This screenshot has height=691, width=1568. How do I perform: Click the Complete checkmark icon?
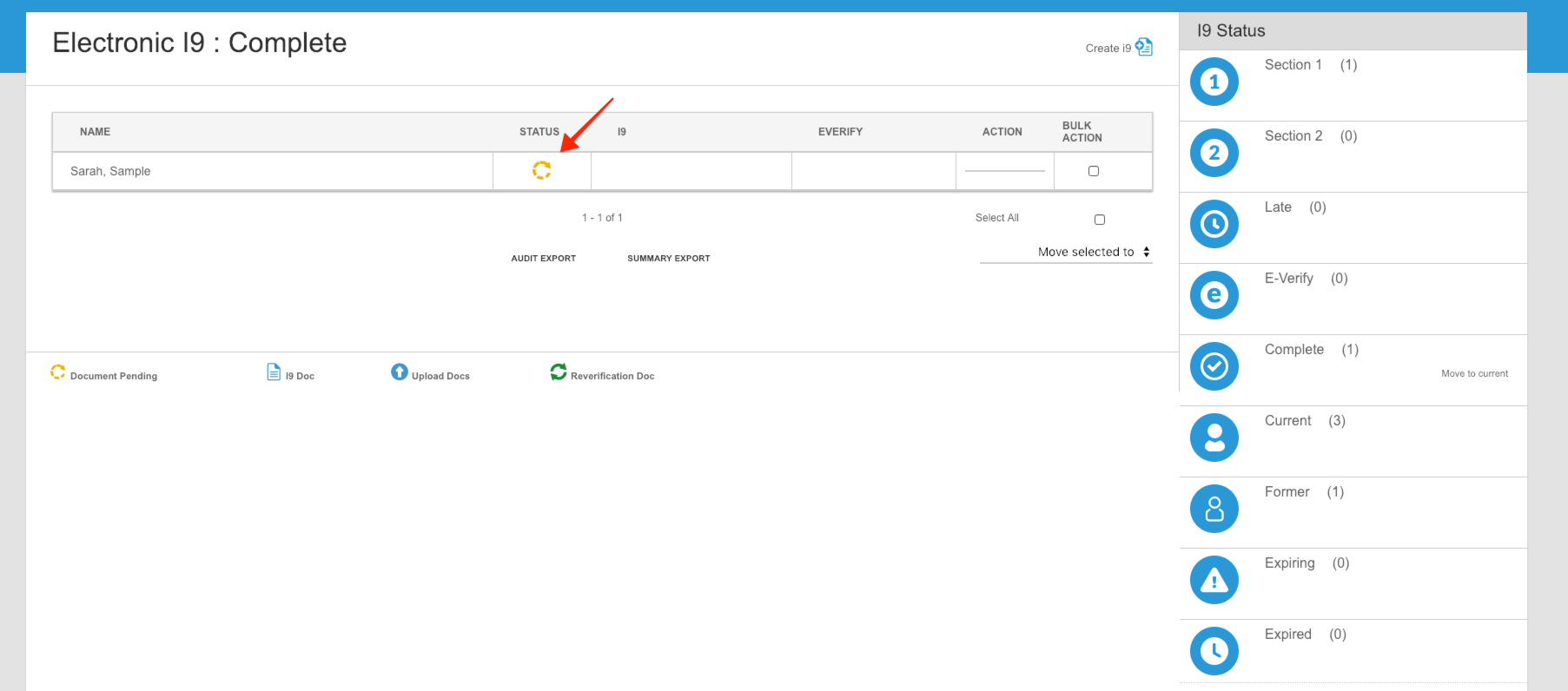(x=1214, y=366)
